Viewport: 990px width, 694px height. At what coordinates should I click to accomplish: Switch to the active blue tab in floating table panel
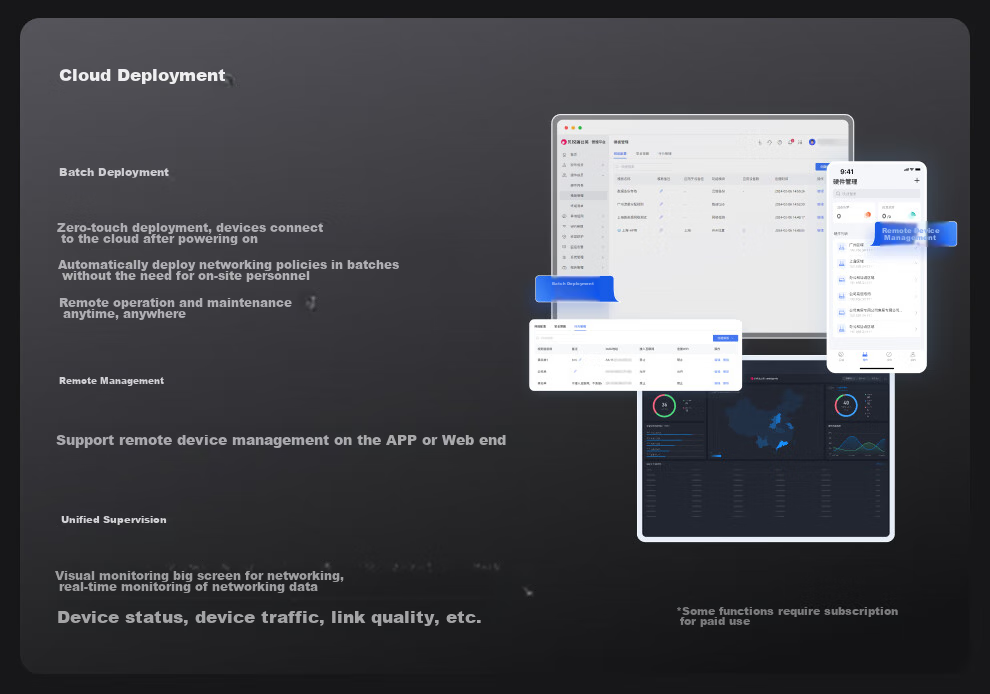coord(581,327)
